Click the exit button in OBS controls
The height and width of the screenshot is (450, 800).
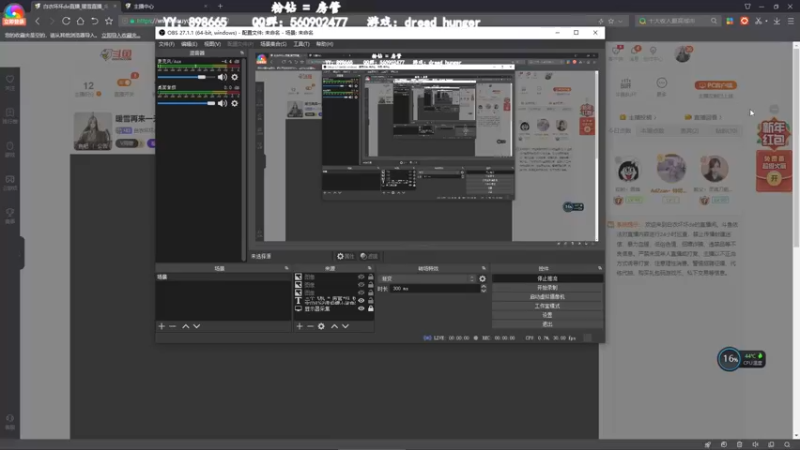547,324
